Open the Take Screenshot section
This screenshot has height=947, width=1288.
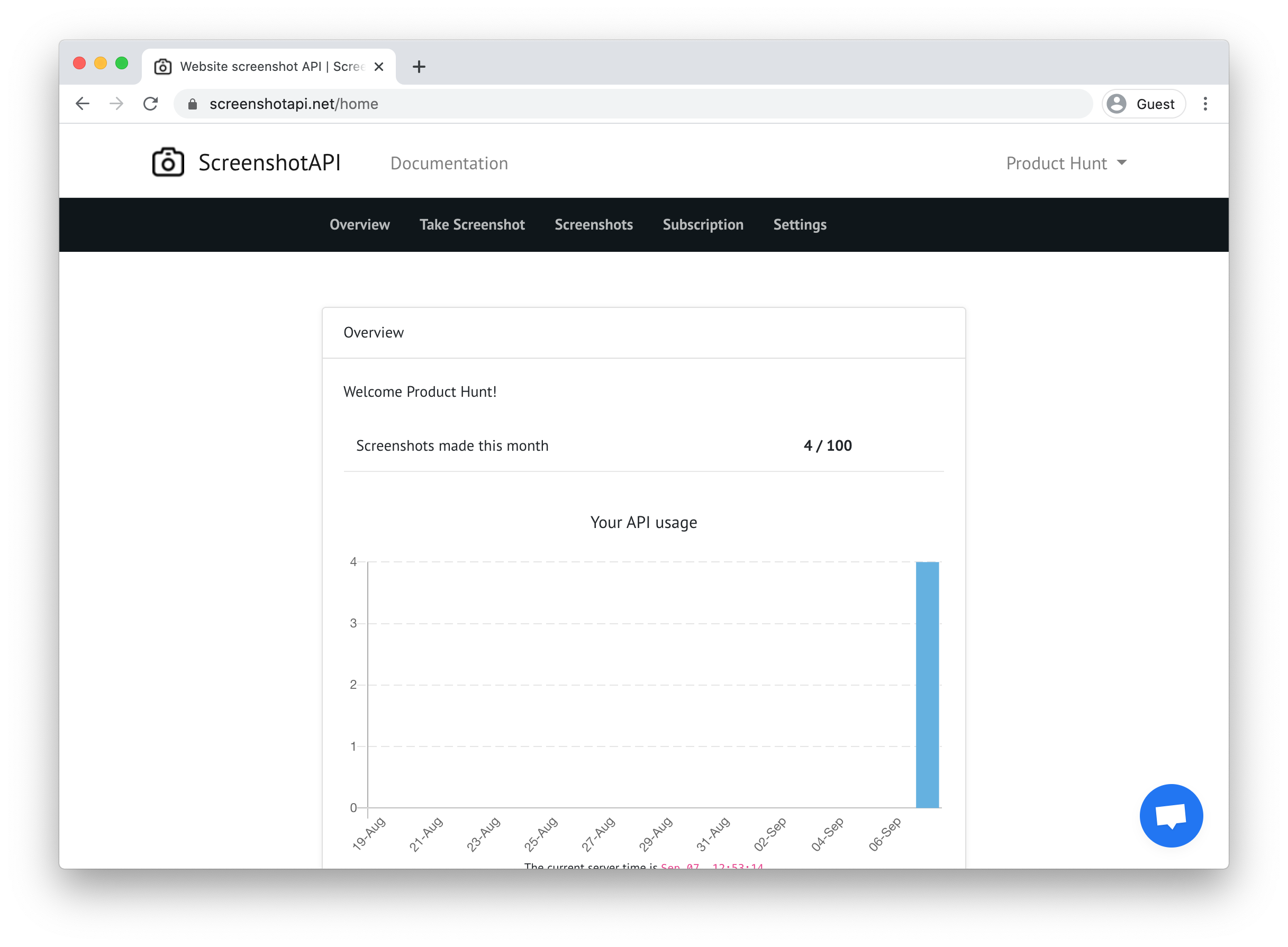pos(471,225)
